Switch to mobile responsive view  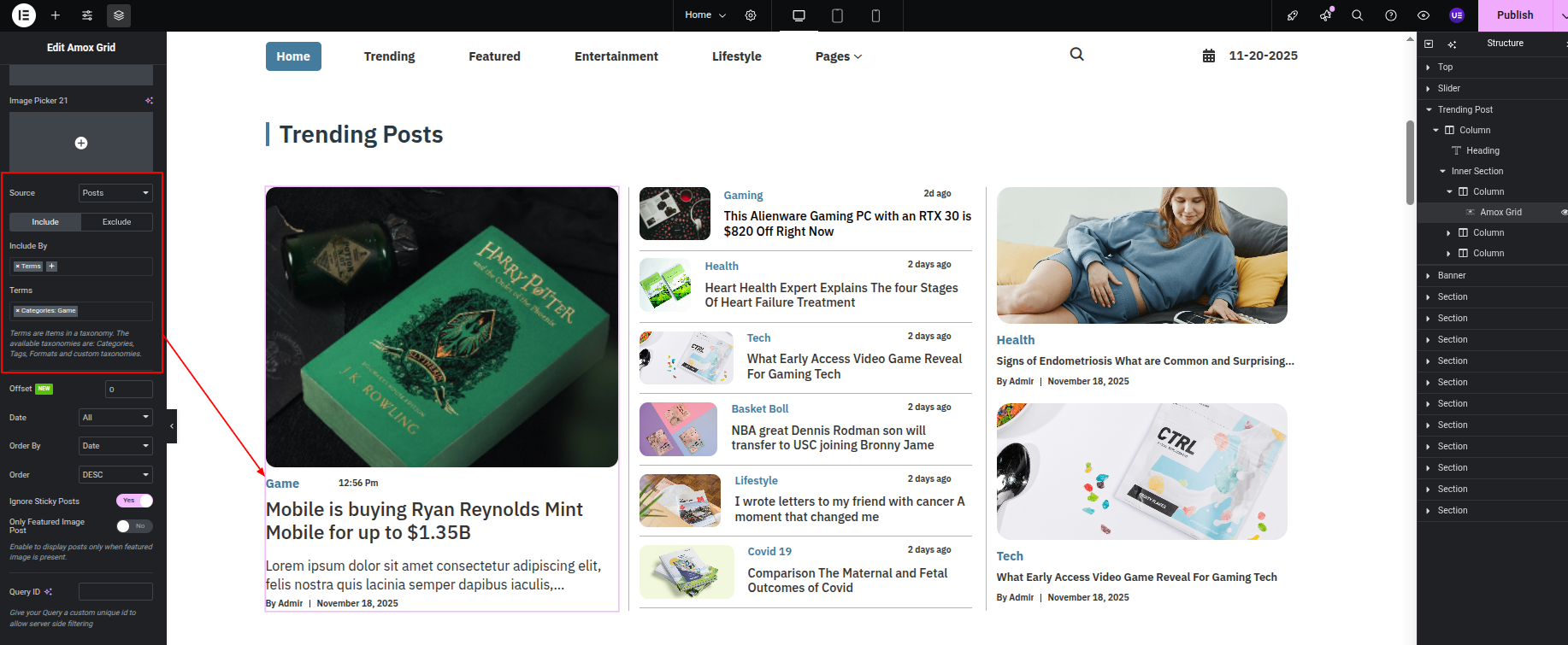click(875, 15)
